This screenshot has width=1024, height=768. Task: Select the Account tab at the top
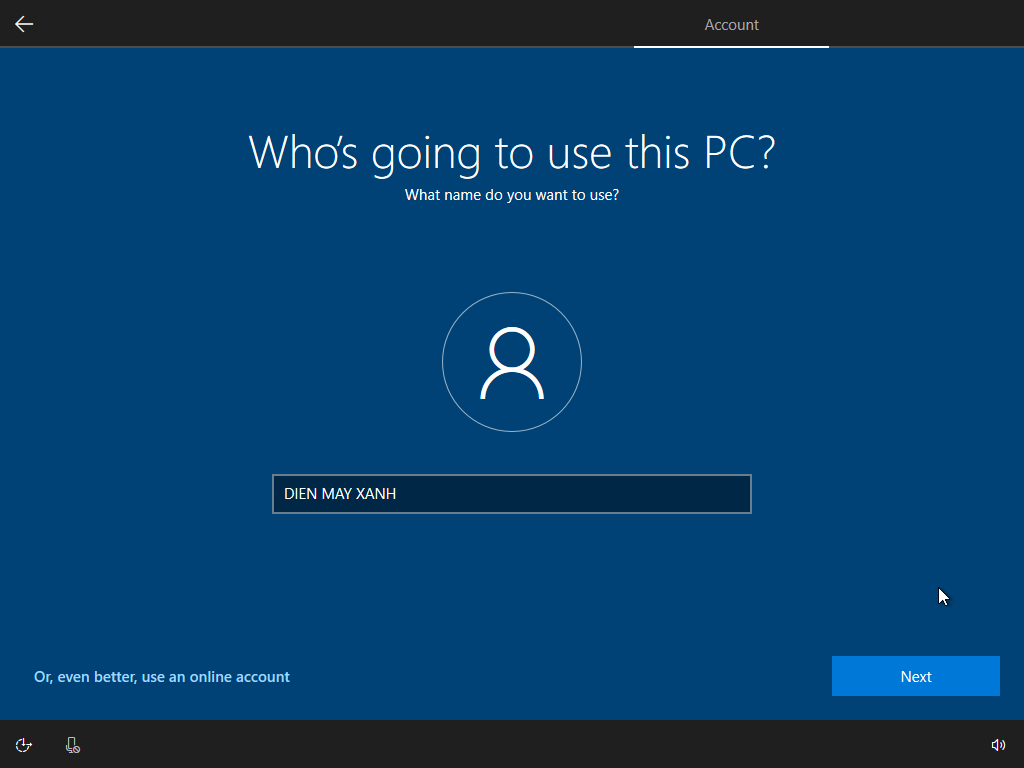click(x=731, y=24)
